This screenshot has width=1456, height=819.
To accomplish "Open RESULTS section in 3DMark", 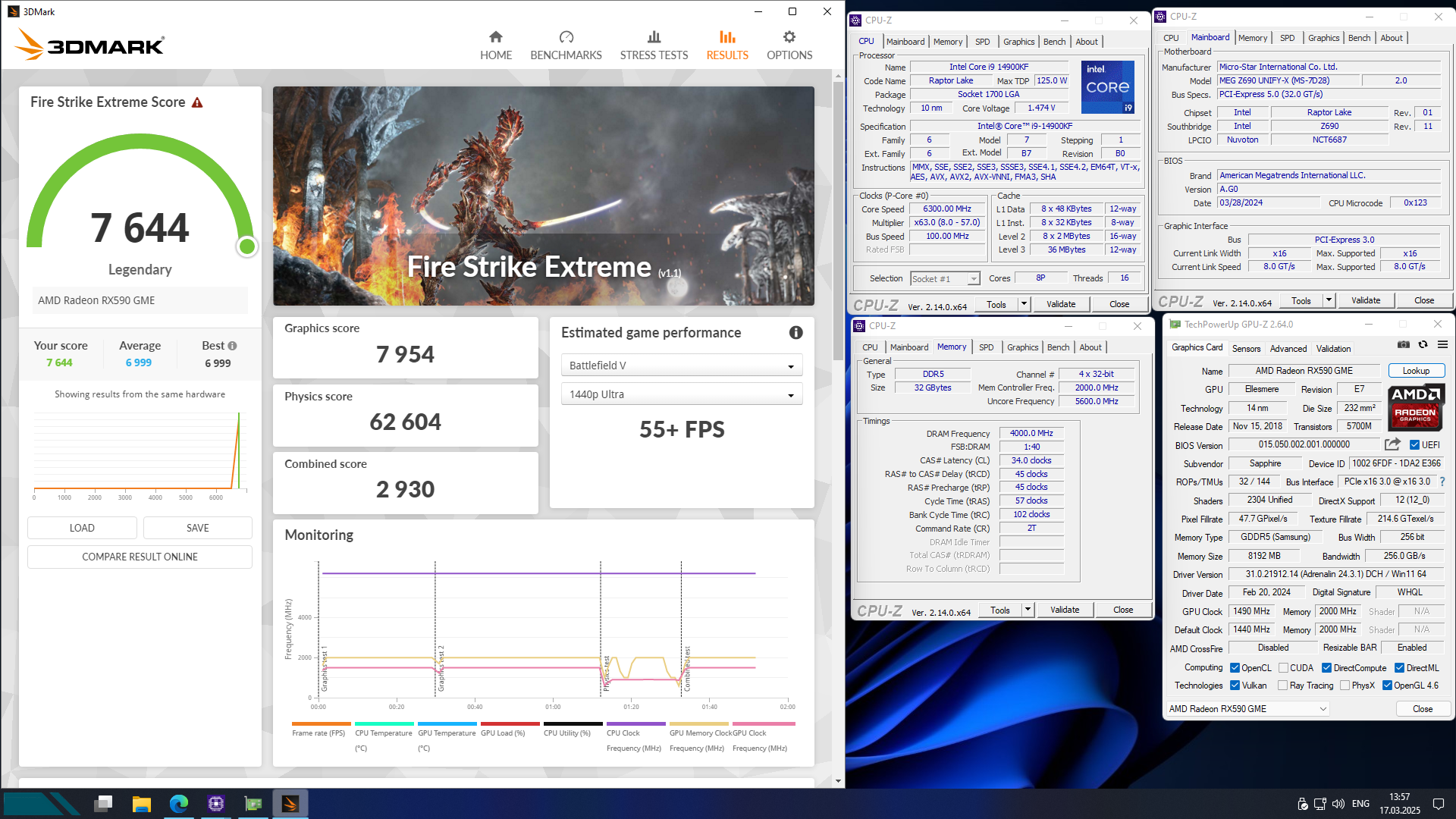I will point(727,45).
